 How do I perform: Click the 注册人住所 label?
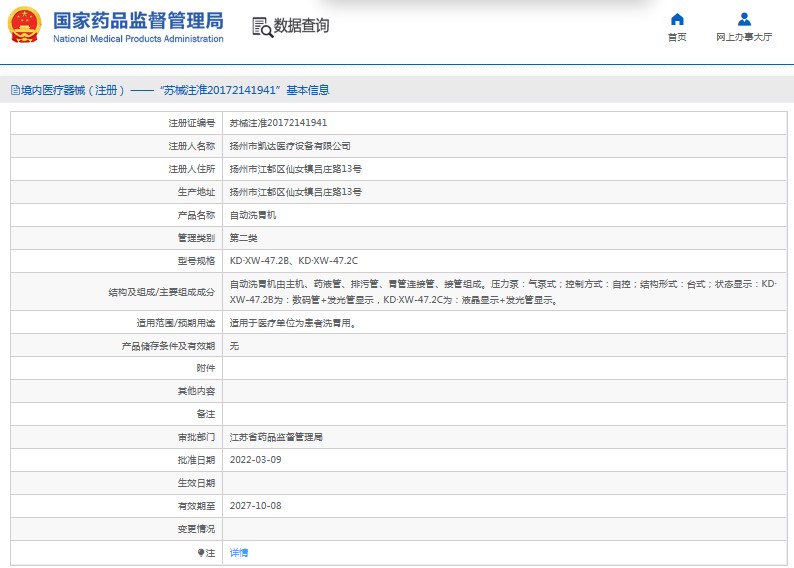[x=192, y=169]
